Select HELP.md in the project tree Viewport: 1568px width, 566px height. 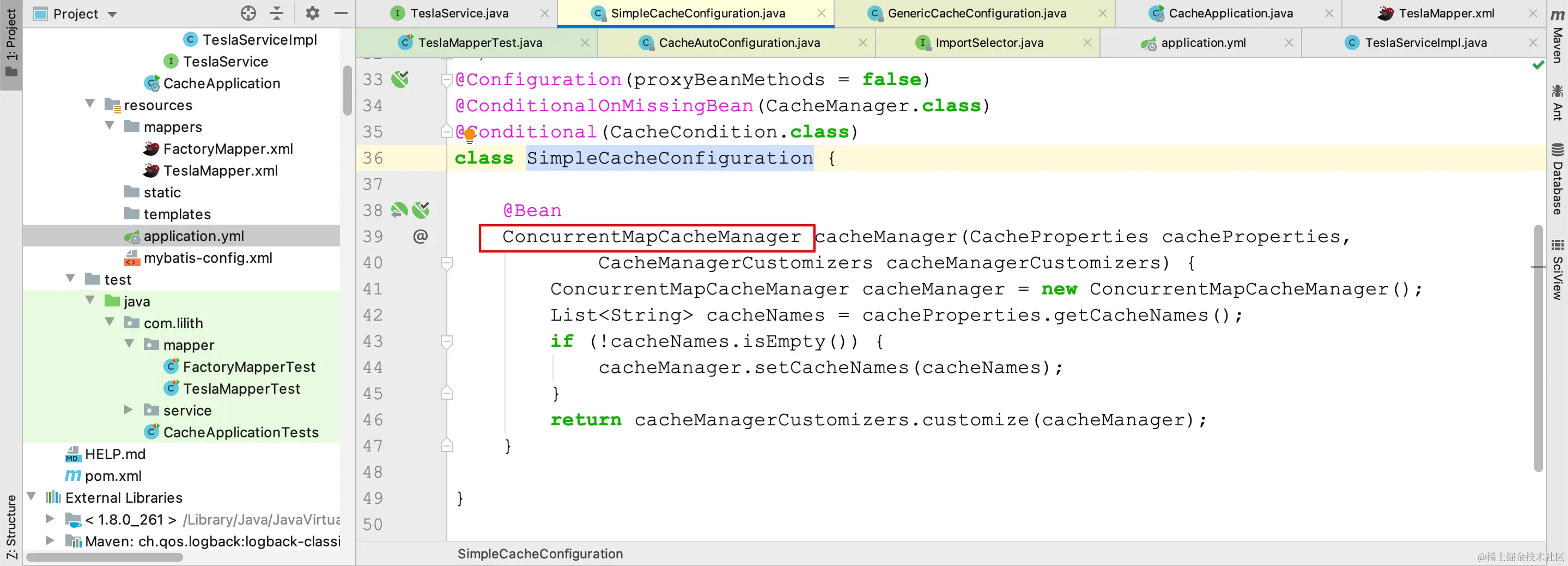click(x=115, y=454)
